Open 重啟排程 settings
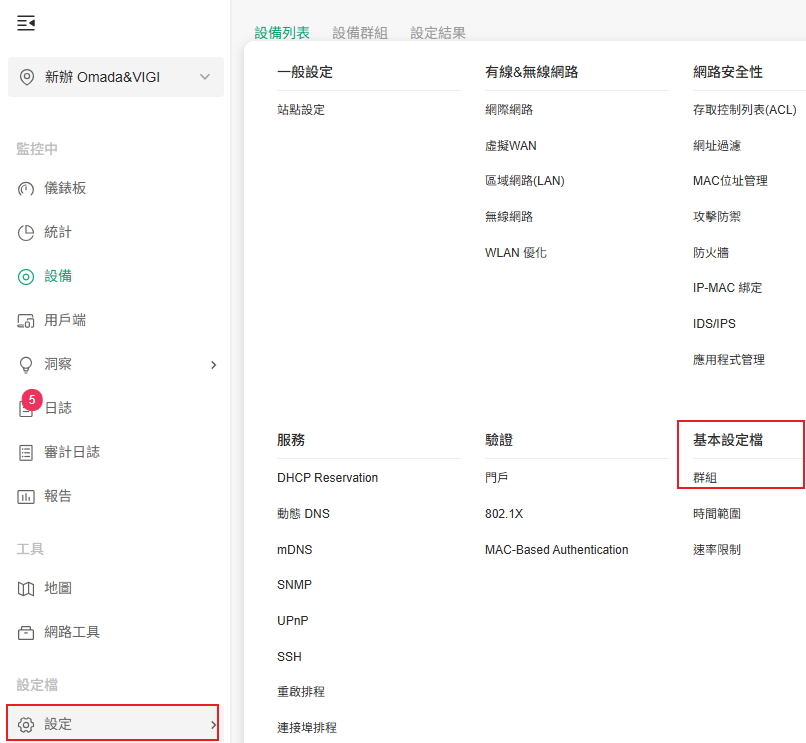Viewport: 806px width, 743px height. (301, 692)
